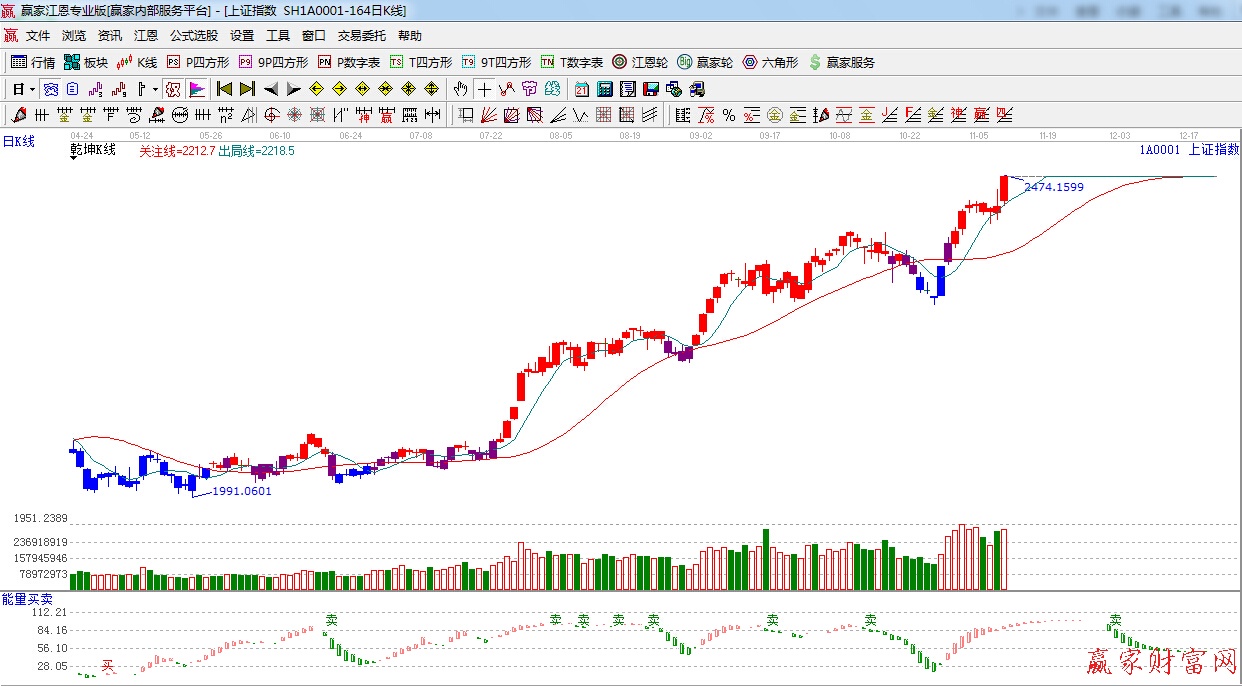Open the 交易委托 menu
The height and width of the screenshot is (686, 1242).
(361, 36)
